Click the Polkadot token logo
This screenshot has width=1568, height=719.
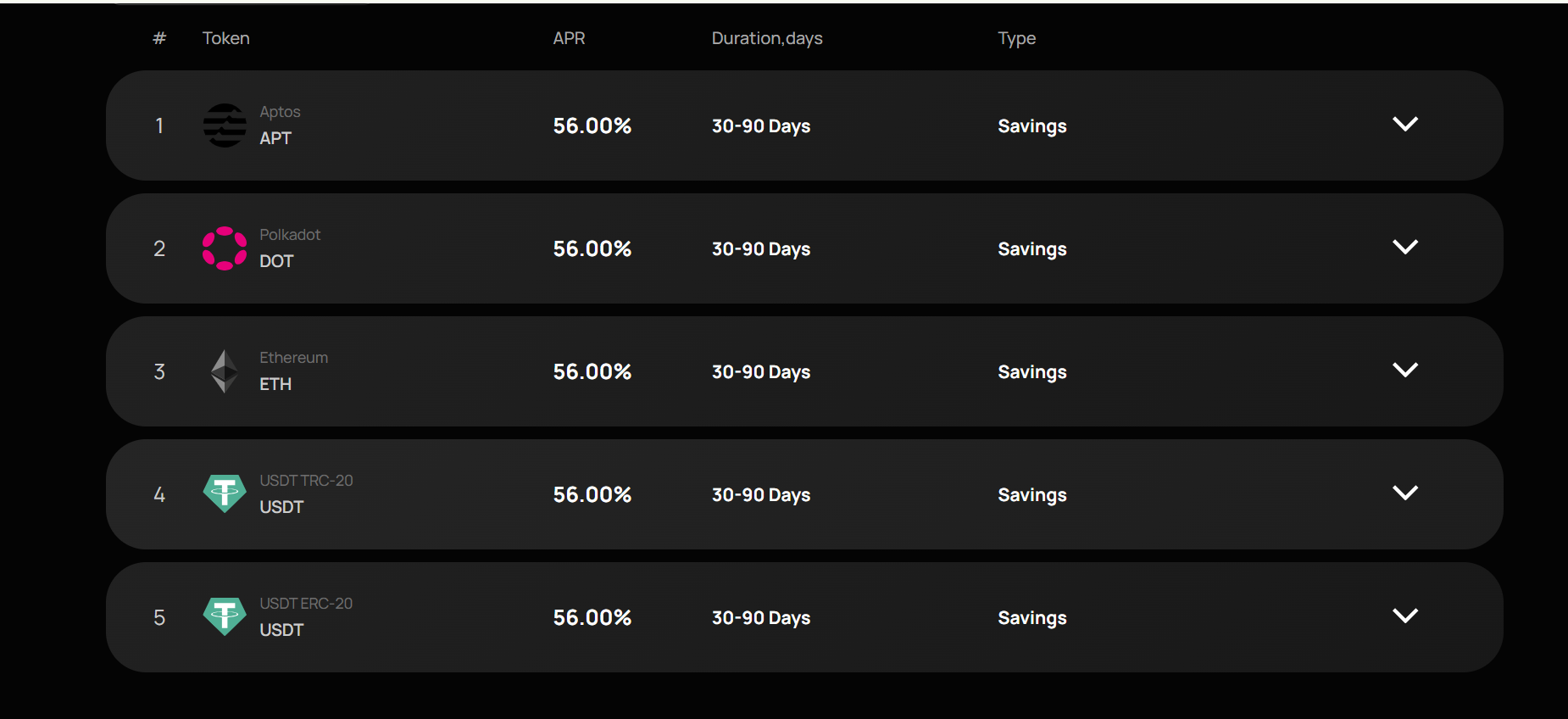pos(224,248)
